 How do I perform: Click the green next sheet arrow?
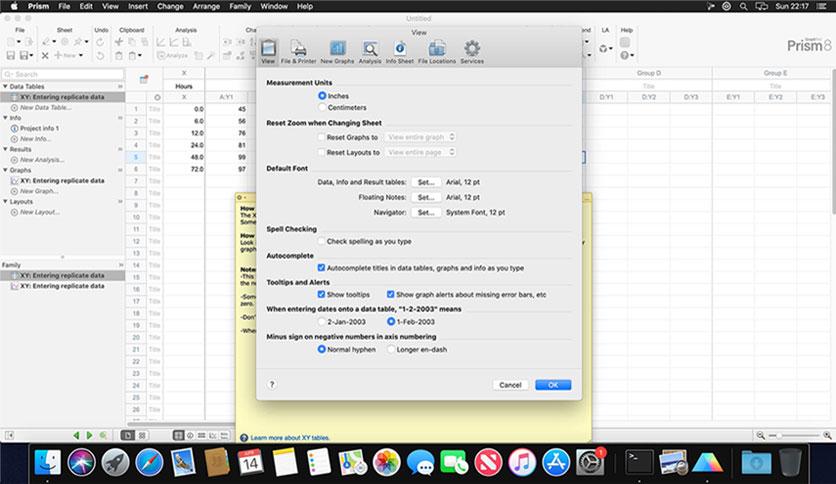90,435
